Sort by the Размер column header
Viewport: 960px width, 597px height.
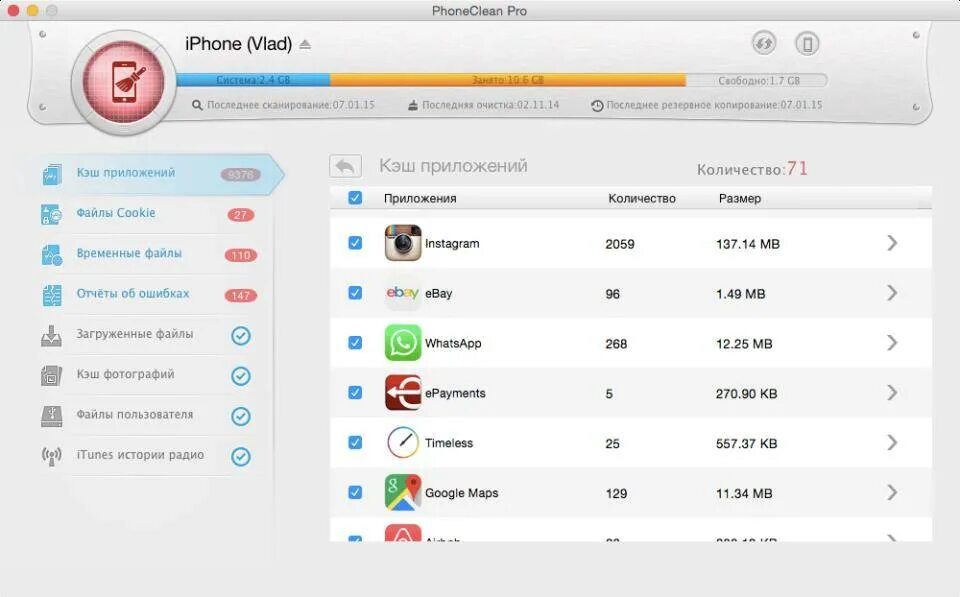[740, 198]
